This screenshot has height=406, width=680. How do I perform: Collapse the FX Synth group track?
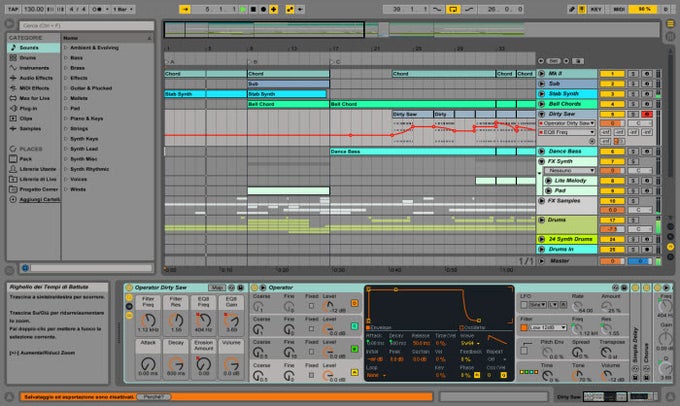[x=541, y=161]
